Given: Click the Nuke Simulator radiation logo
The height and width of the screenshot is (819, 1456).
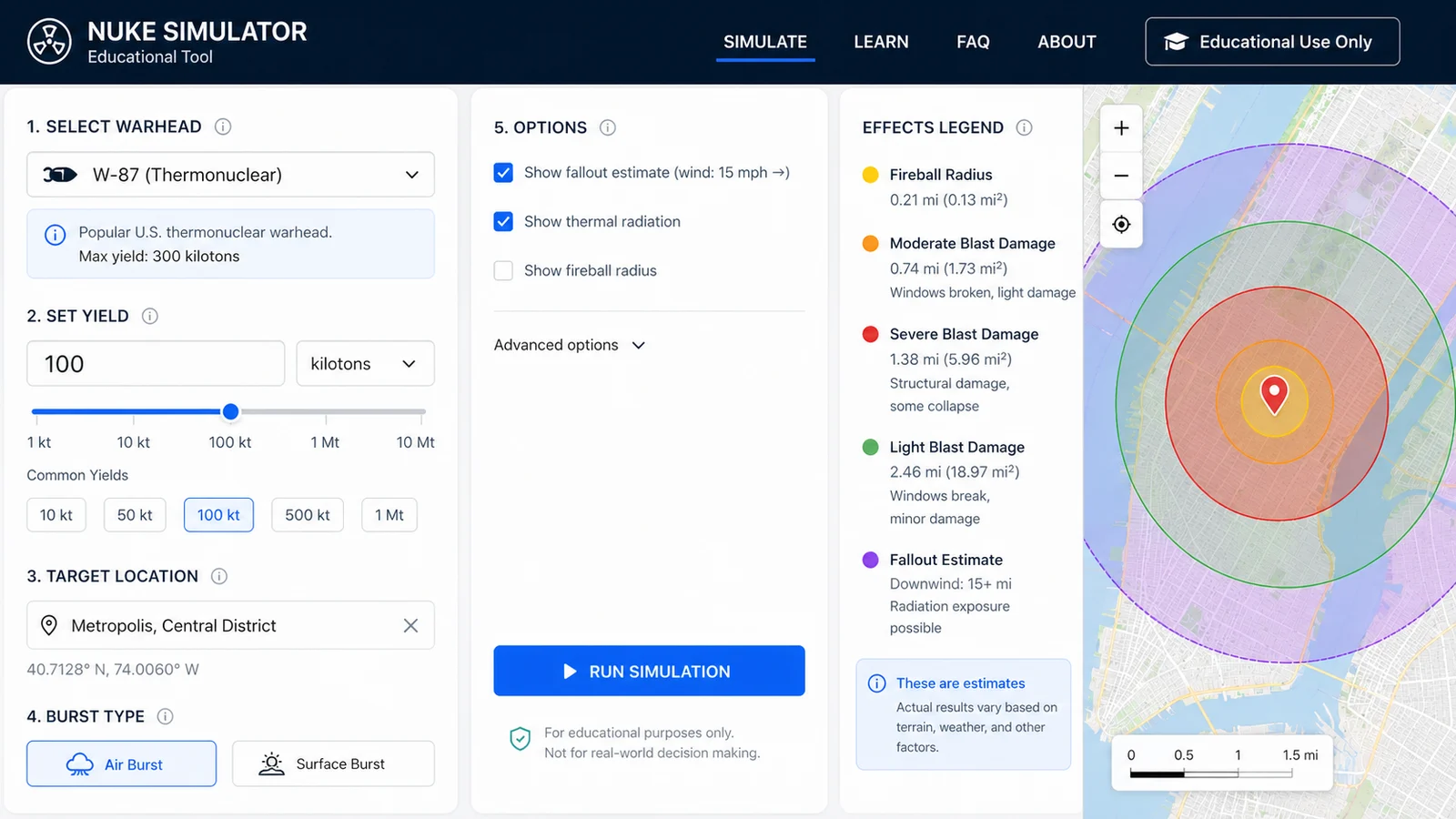Looking at the screenshot, I should point(49,42).
